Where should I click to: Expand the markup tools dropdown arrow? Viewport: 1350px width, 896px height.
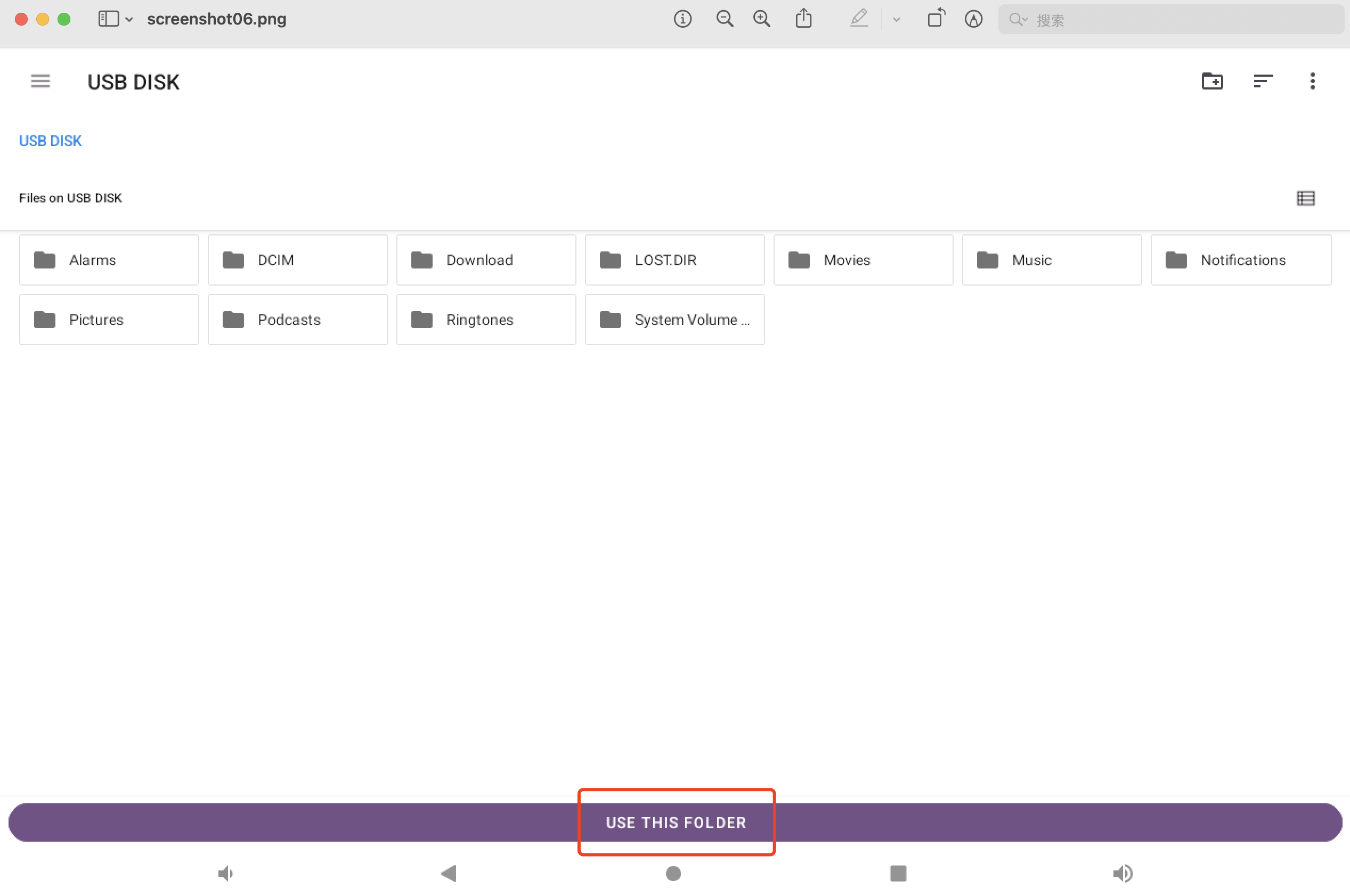(x=896, y=19)
